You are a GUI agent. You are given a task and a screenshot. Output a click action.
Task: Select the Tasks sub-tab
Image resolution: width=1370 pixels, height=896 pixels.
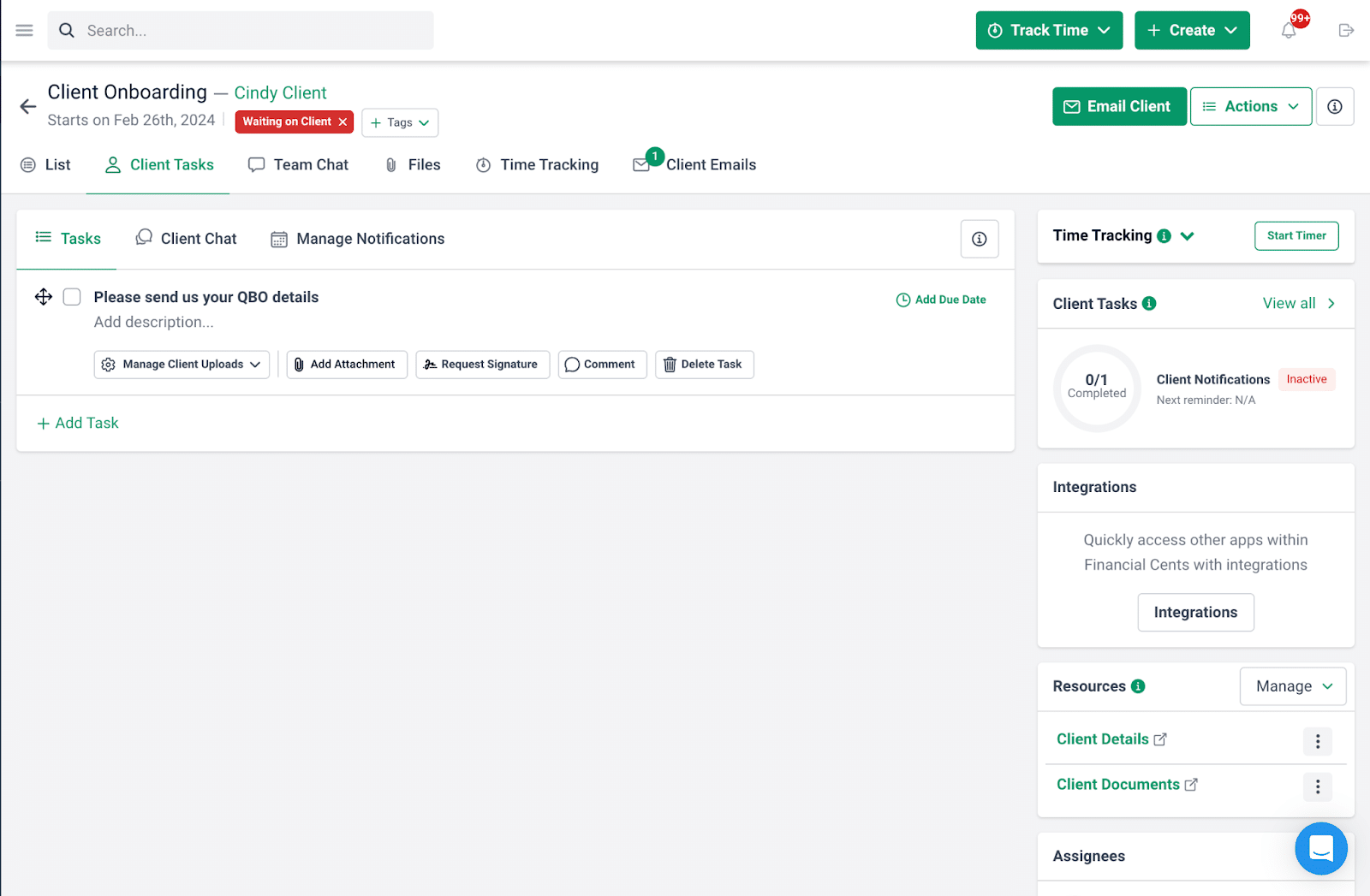[x=68, y=239]
